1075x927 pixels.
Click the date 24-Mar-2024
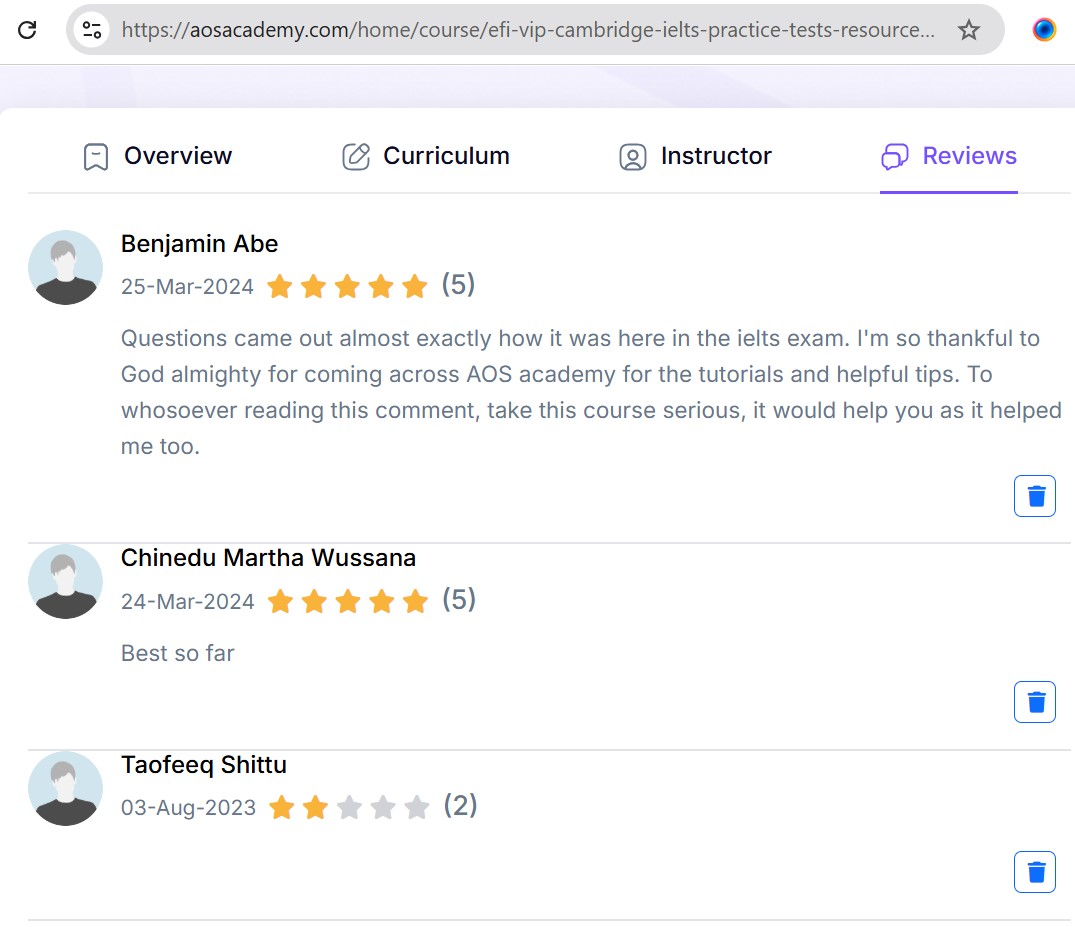187,601
